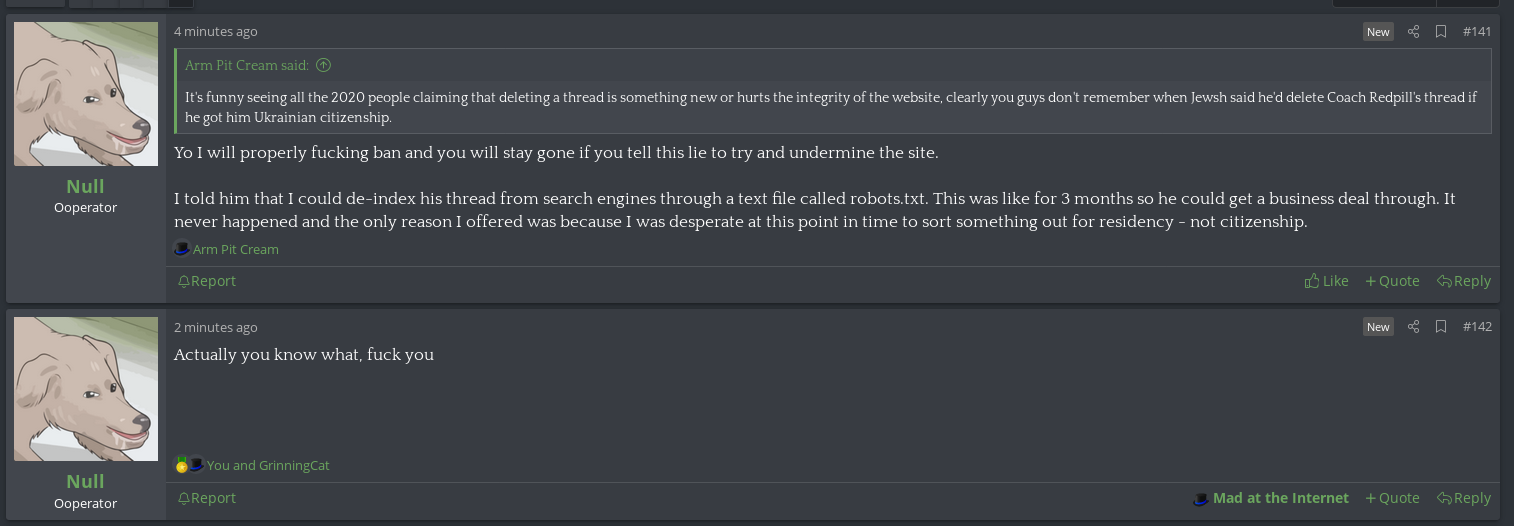This screenshot has width=1514, height=526.
Task: Reply to post #142
Action: pyautogui.click(x=1463, y=498)
